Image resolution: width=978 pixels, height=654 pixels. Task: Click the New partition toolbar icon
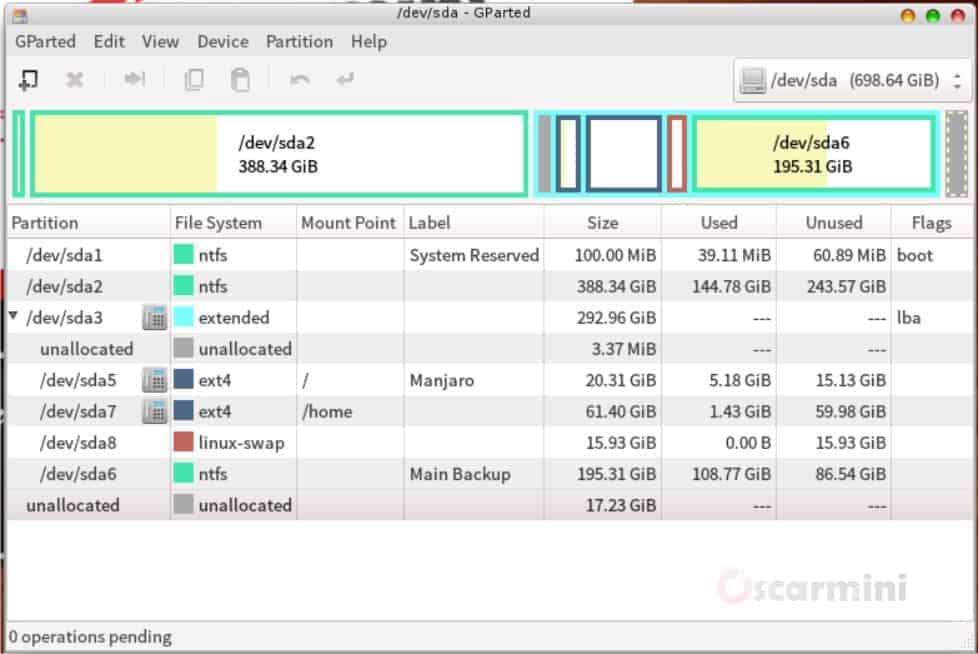[x=29, y=79]
